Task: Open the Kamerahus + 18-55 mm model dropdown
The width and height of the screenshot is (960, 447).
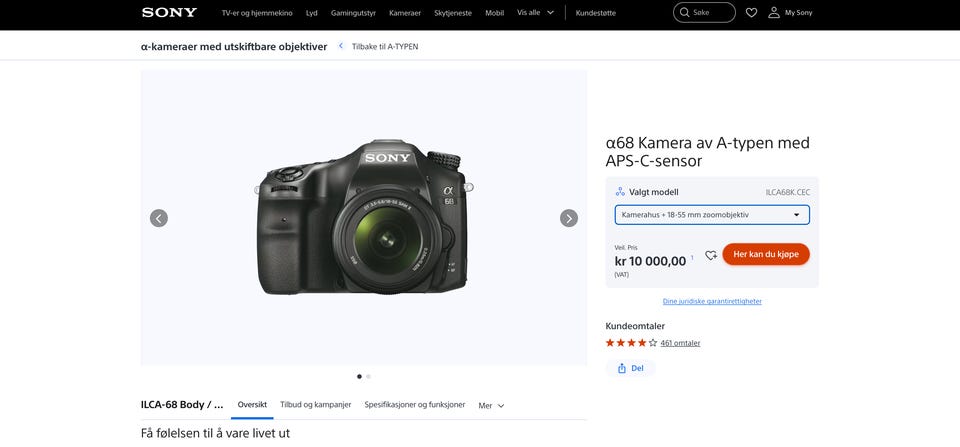Action: [712, 215]
